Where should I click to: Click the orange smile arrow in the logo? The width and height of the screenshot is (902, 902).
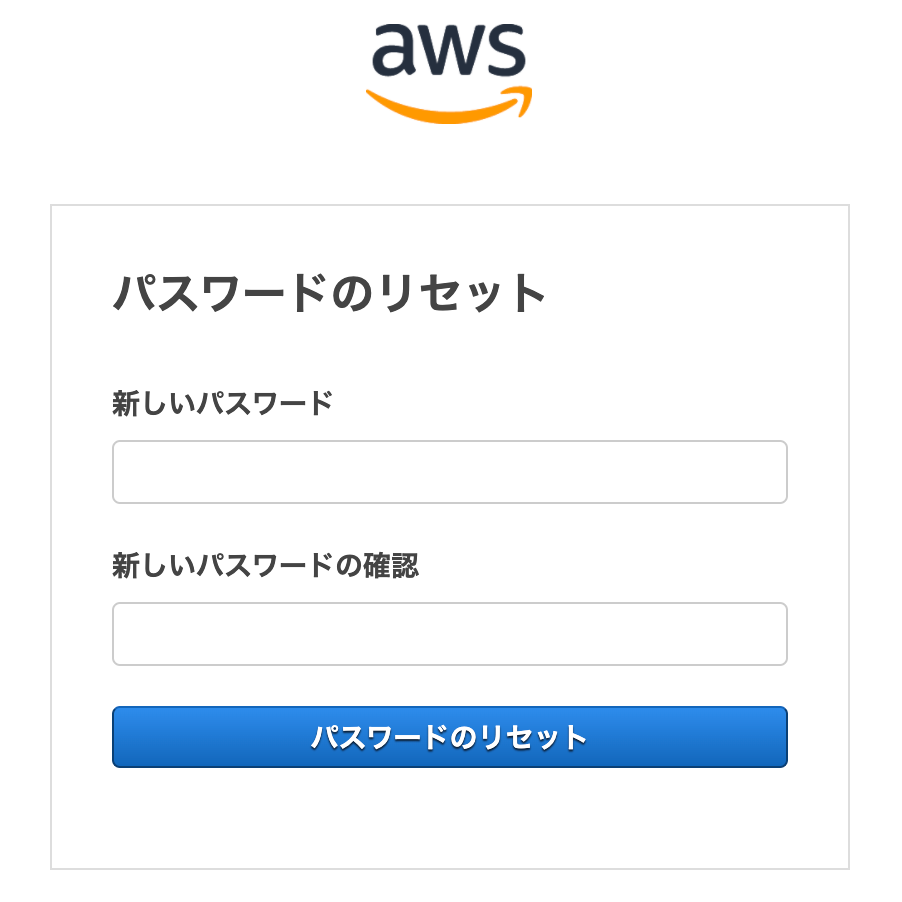click(449, 105)
